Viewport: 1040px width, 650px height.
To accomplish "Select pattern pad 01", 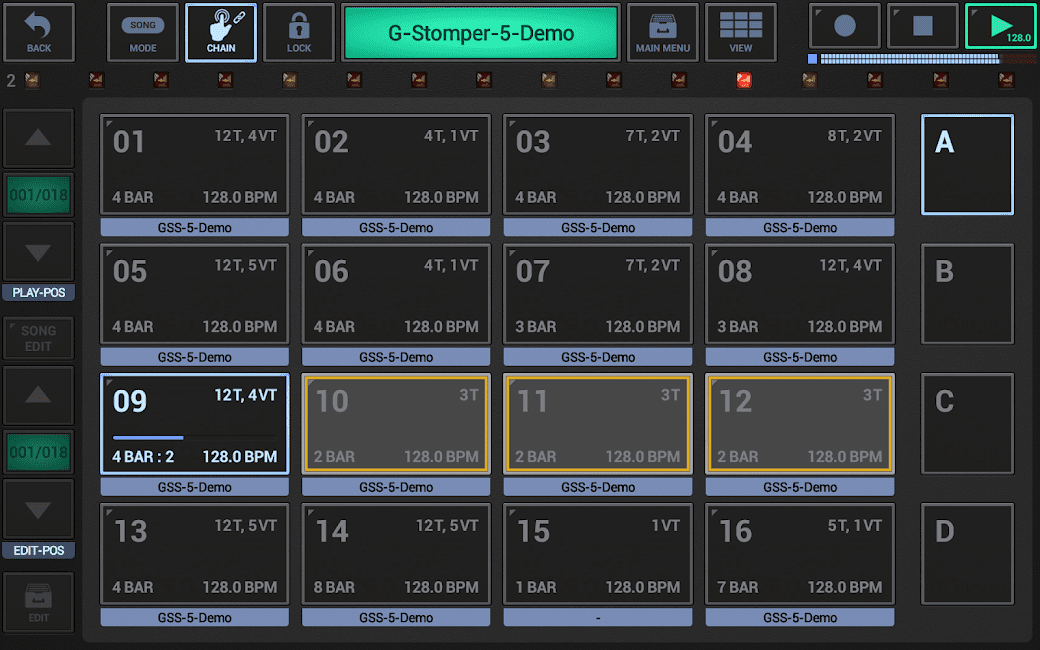I will click(194, 164).
